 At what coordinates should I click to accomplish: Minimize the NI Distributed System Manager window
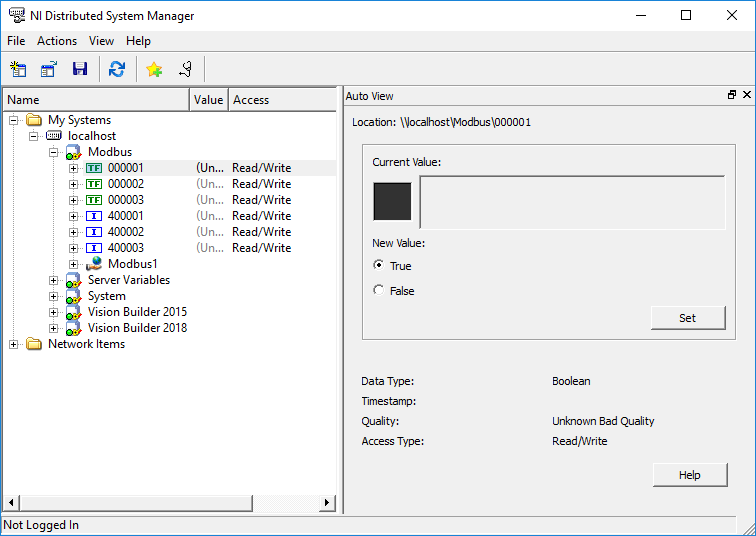point(641,15)
